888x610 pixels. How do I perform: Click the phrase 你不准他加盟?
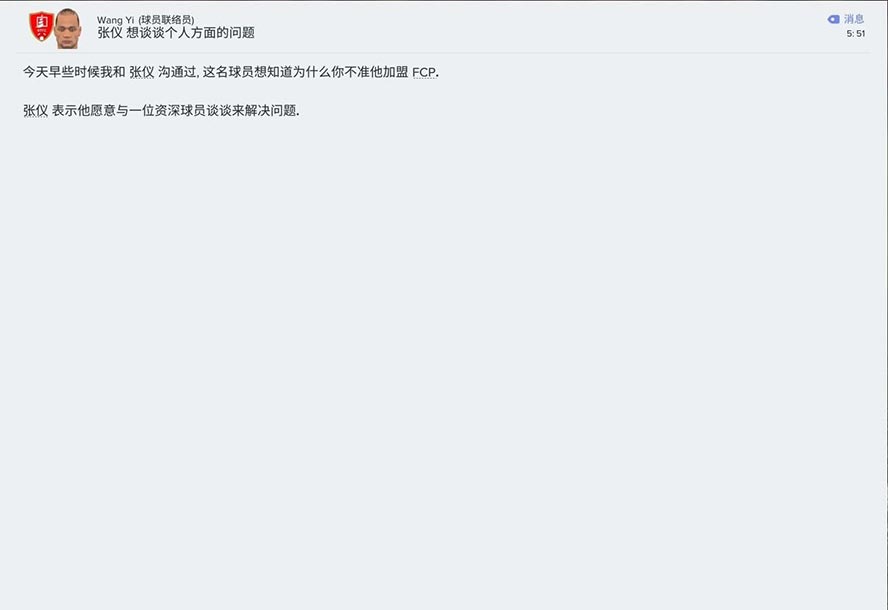pyautogui.click(x=370, y=72)
